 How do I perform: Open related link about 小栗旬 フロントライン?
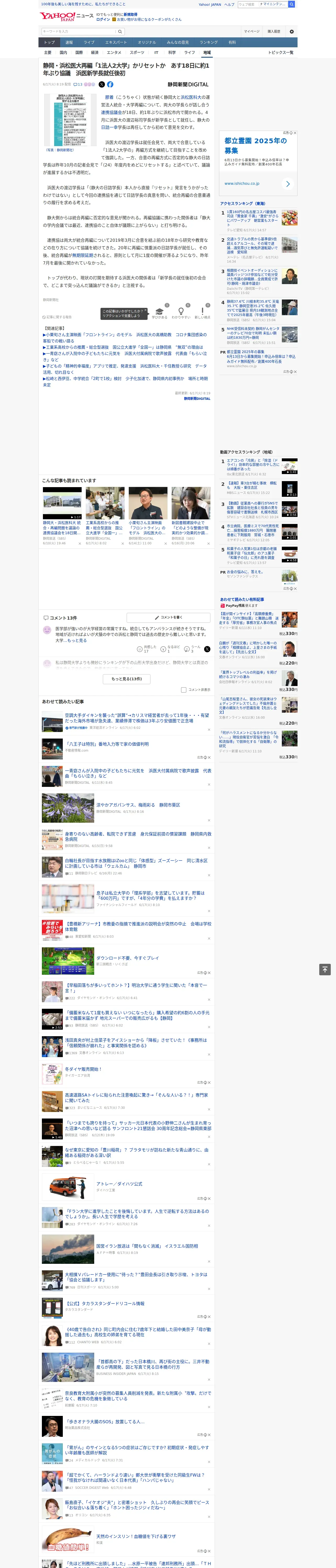tap(125, 338)
